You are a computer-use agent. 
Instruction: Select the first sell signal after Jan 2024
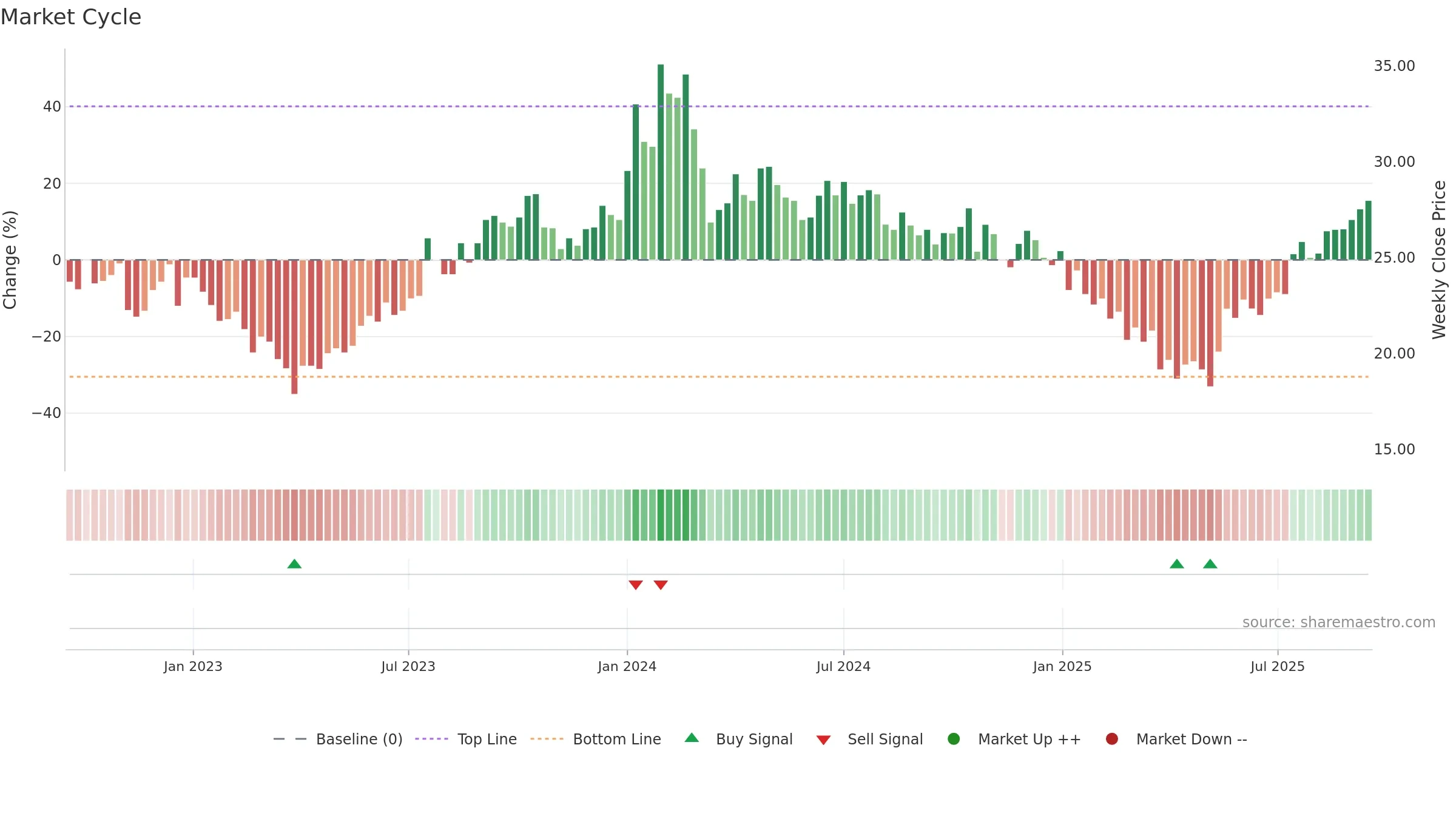coord(636,585)
